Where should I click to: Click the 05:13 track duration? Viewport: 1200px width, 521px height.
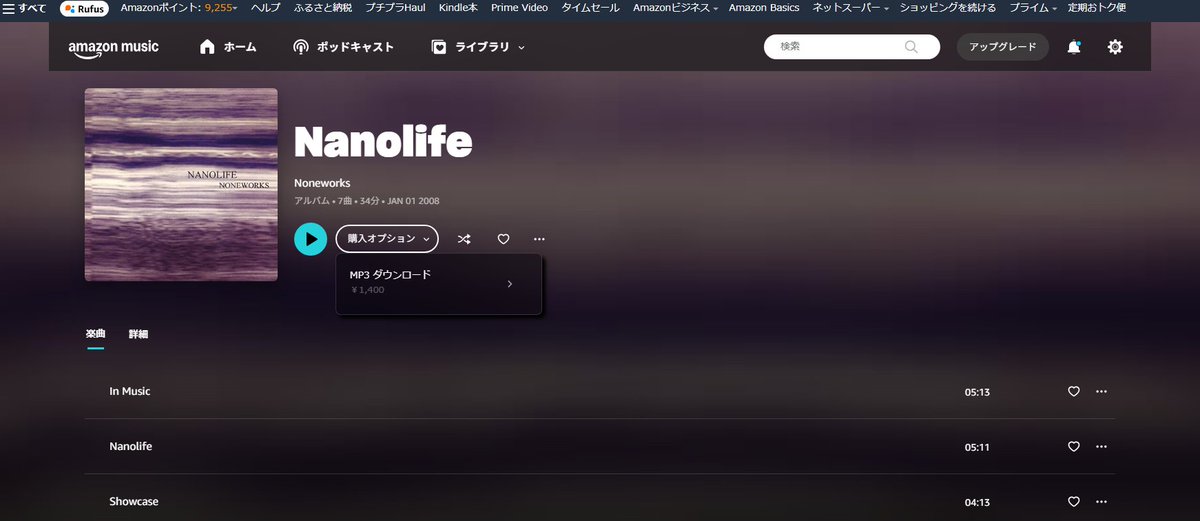pyautogui.click(x=977, y=392)
